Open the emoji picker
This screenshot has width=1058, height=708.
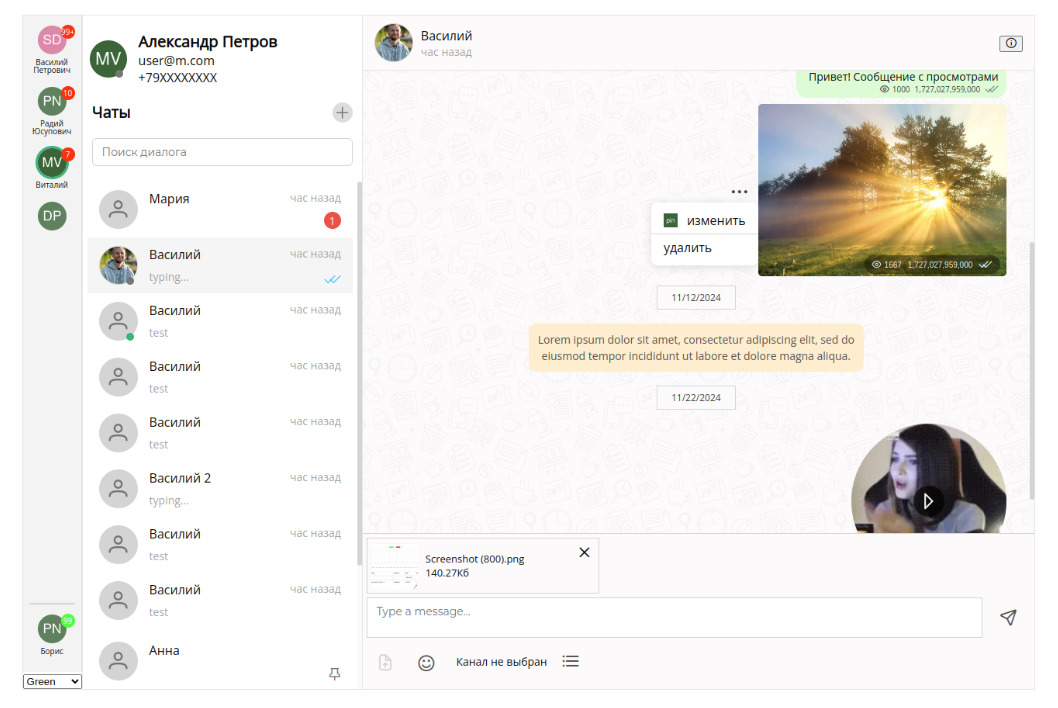point(426,663)
